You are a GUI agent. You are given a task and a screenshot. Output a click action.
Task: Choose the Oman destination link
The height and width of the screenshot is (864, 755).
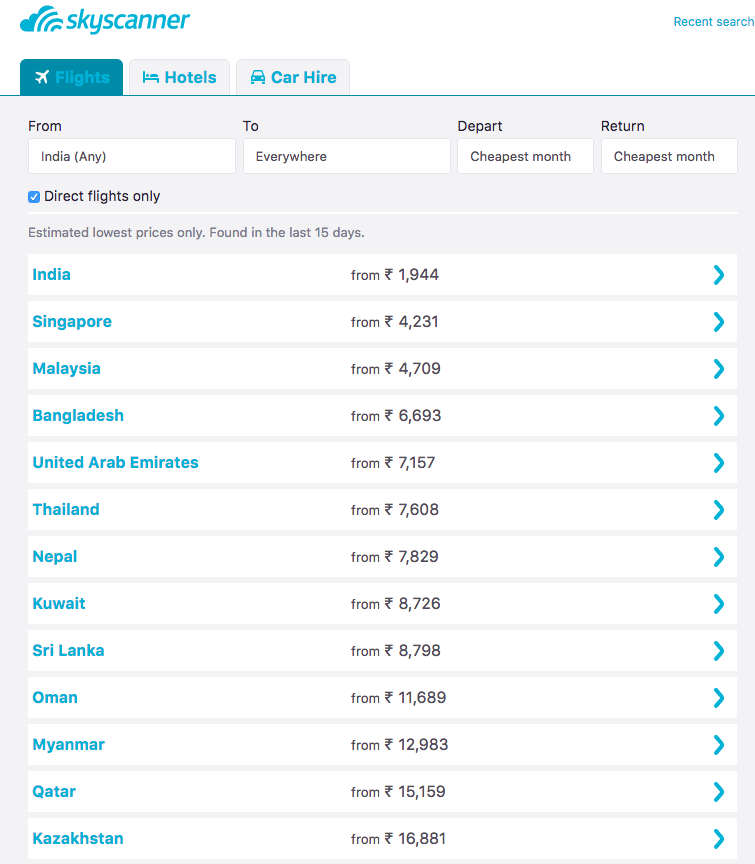click(x=55, y=698)
